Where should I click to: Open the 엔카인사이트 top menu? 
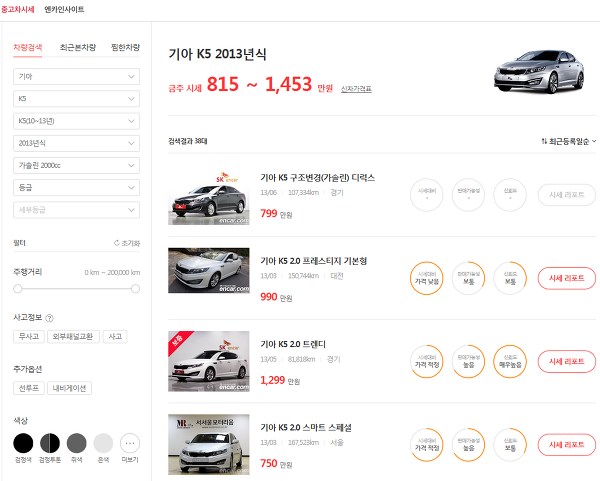64,9
